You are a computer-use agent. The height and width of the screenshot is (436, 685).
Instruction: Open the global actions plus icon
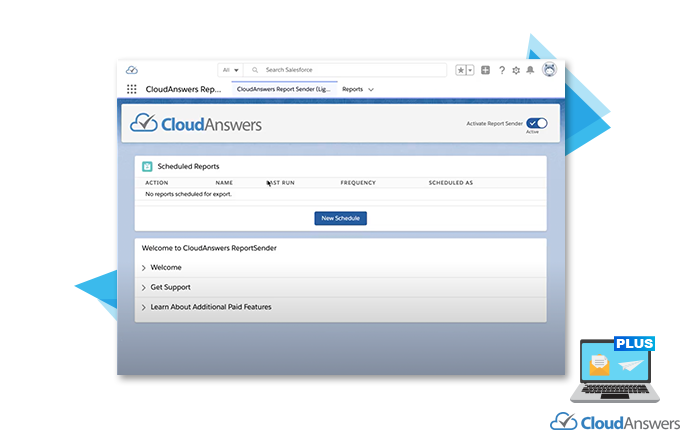485,70
